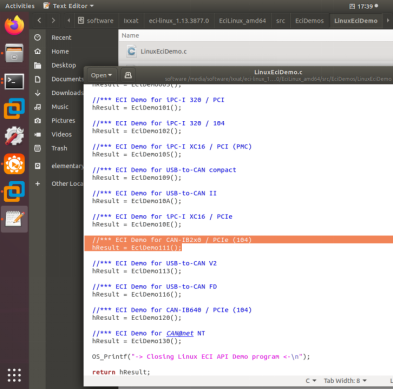393x390 pixels.
Task: Switch to the EciDemos path segment
Action: tap(309, 21)
